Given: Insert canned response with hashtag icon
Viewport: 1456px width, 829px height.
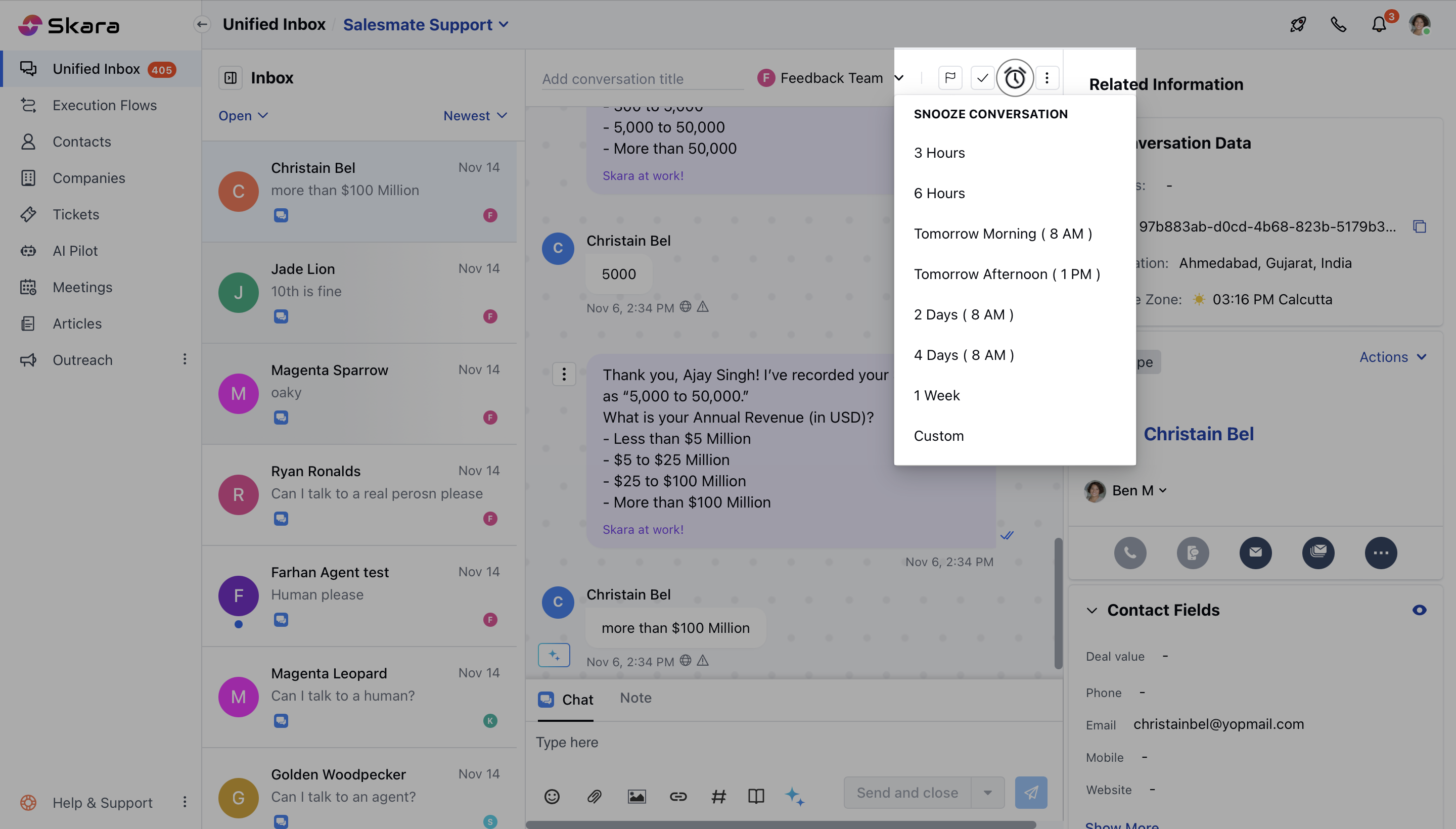Looking at the screenshot, I should click(718, 796).
